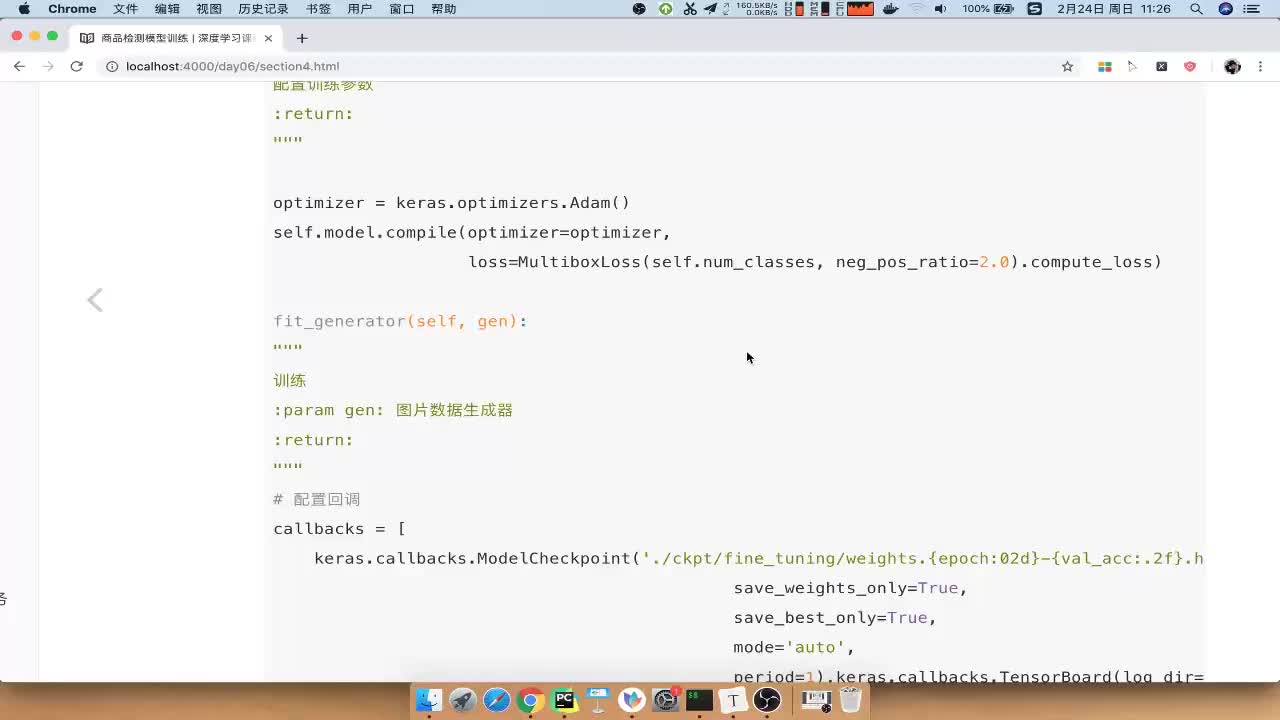Open Finder in the Dock
Screen dimensions: 1280x720
(429, 700)
